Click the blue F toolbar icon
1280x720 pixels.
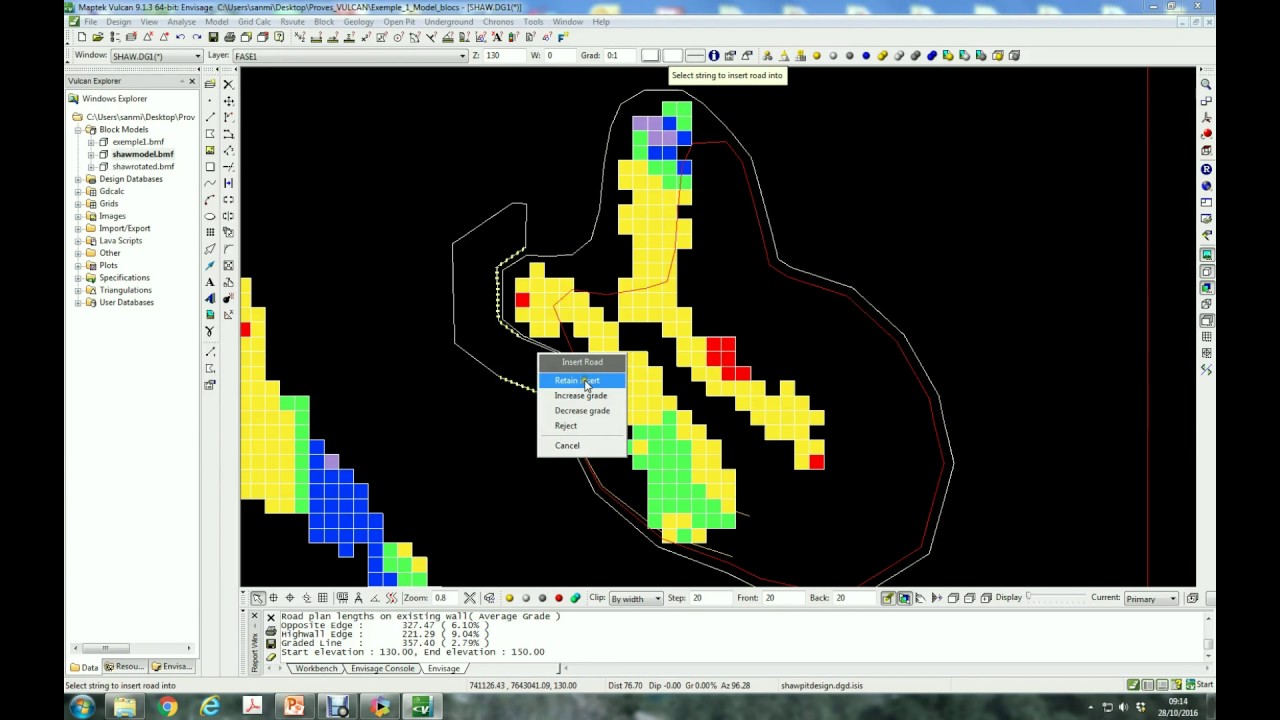[x=563, y=37]
